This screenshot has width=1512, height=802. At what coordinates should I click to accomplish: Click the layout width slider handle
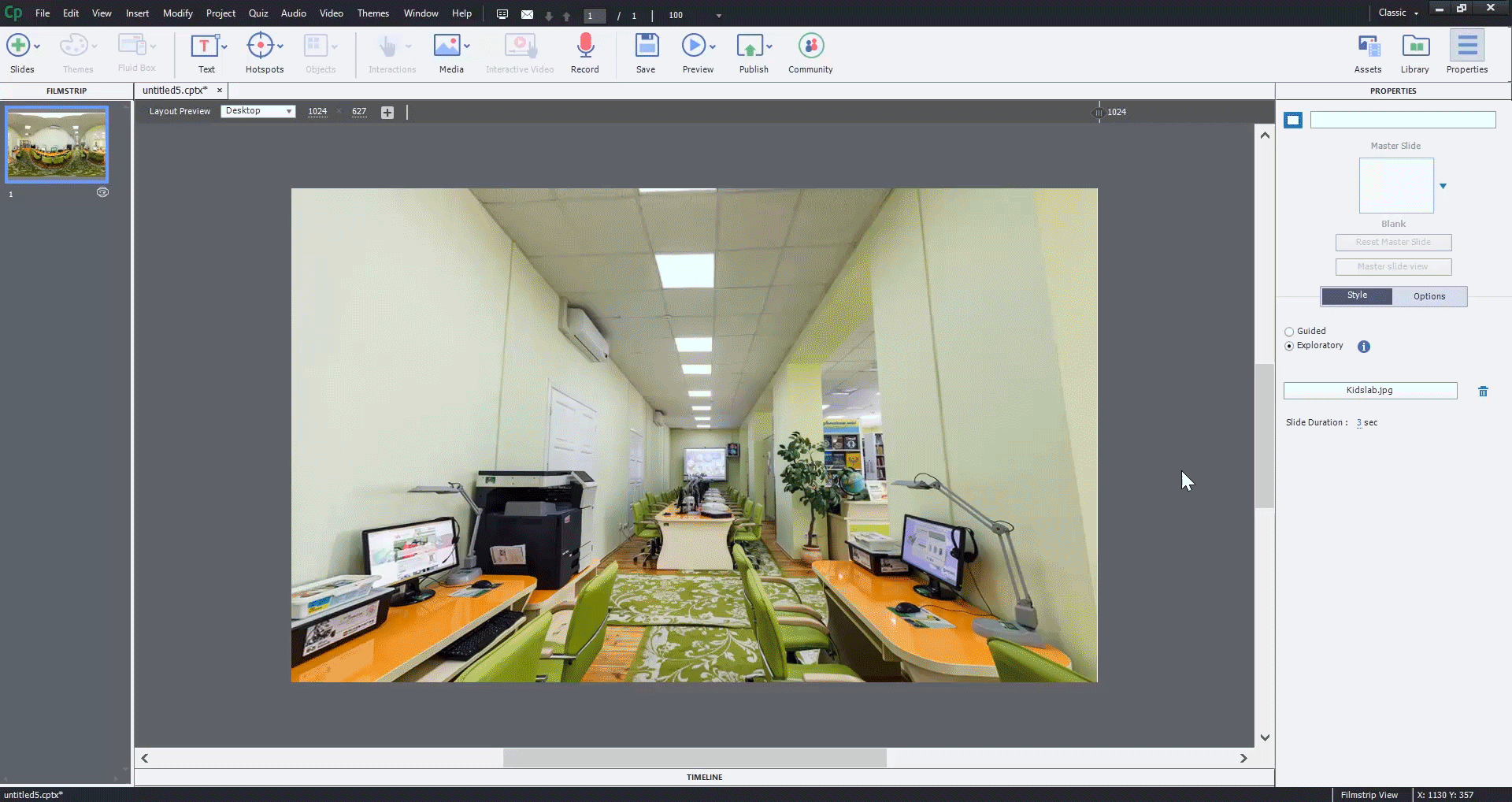(1098, 113)
